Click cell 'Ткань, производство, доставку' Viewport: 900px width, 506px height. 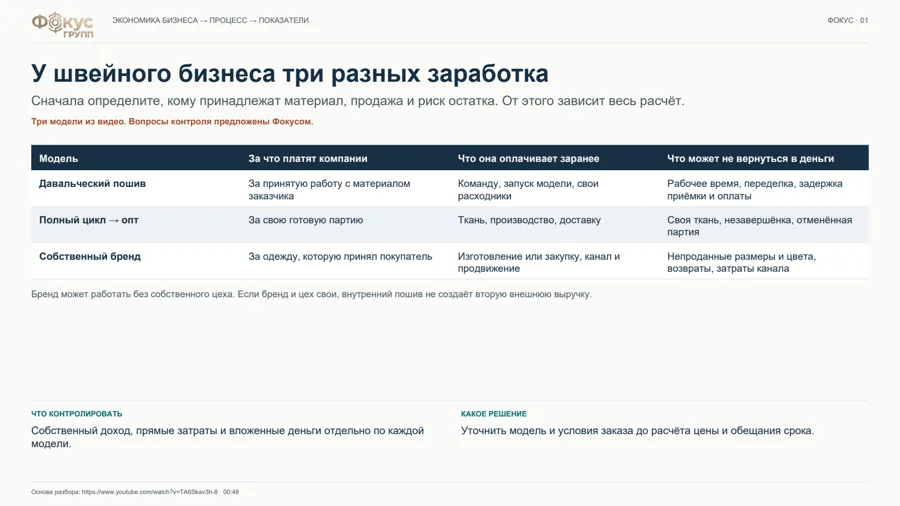click(x=529, y=220)
